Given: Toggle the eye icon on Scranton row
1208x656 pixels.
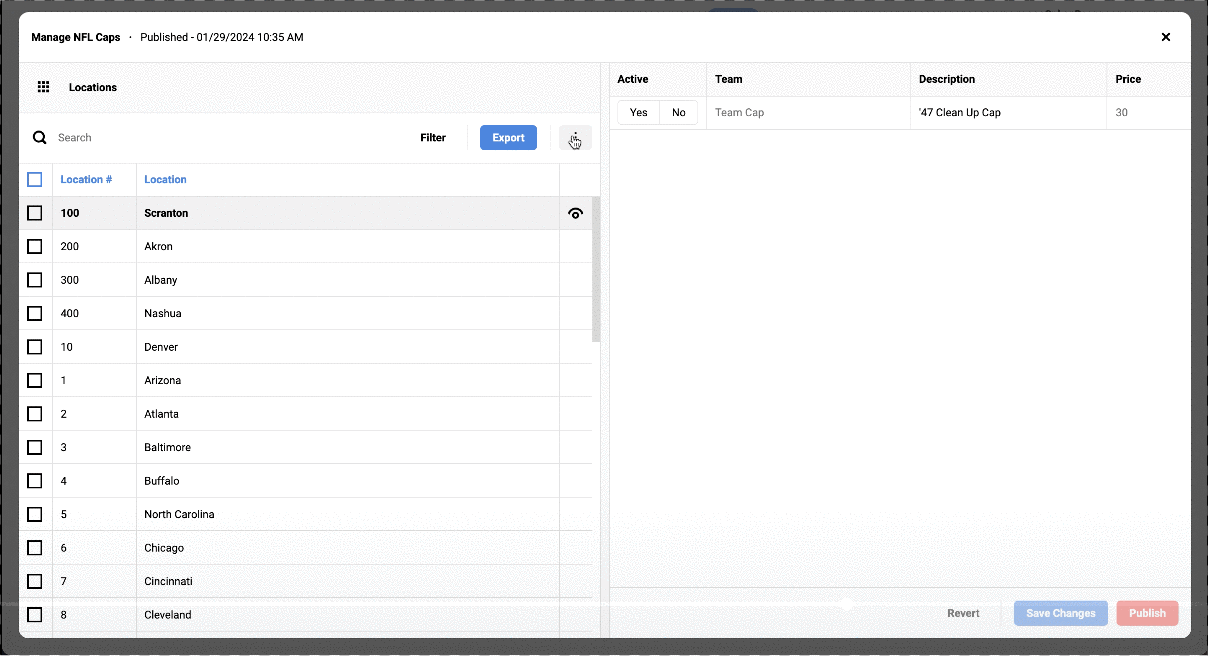Looking at the screenshot, I should click(575, 213).
